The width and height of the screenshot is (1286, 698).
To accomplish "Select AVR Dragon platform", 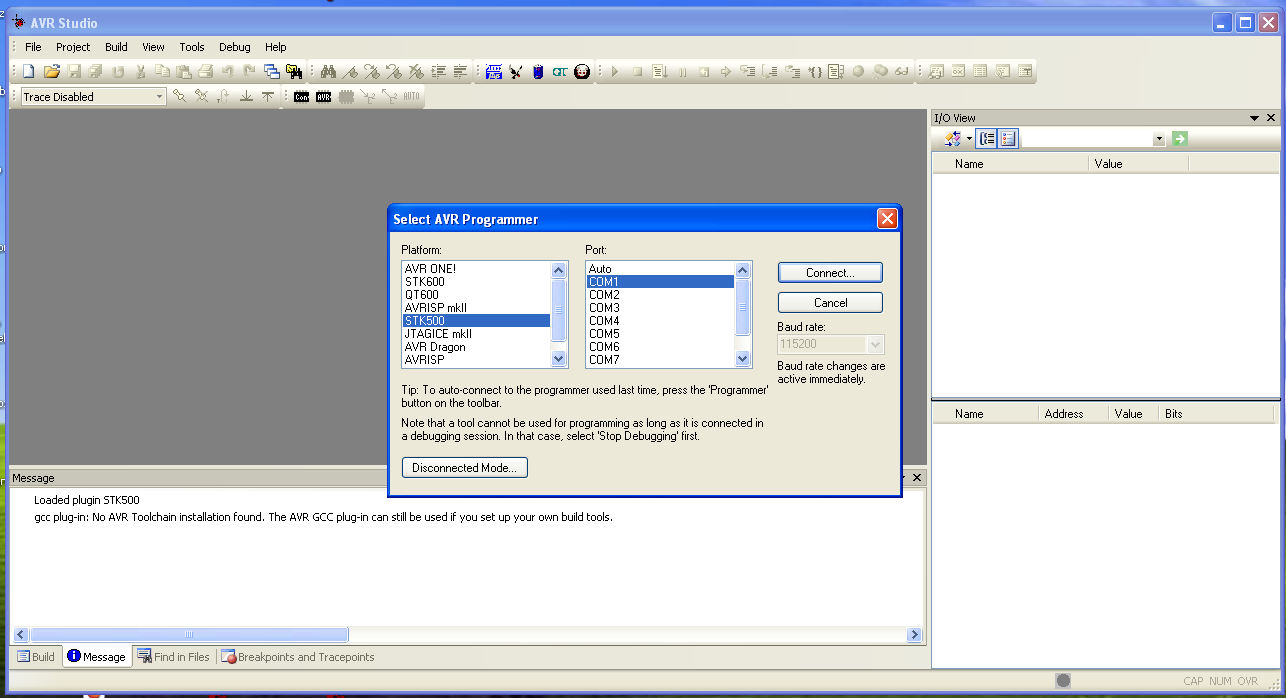I will click(476, 347).
